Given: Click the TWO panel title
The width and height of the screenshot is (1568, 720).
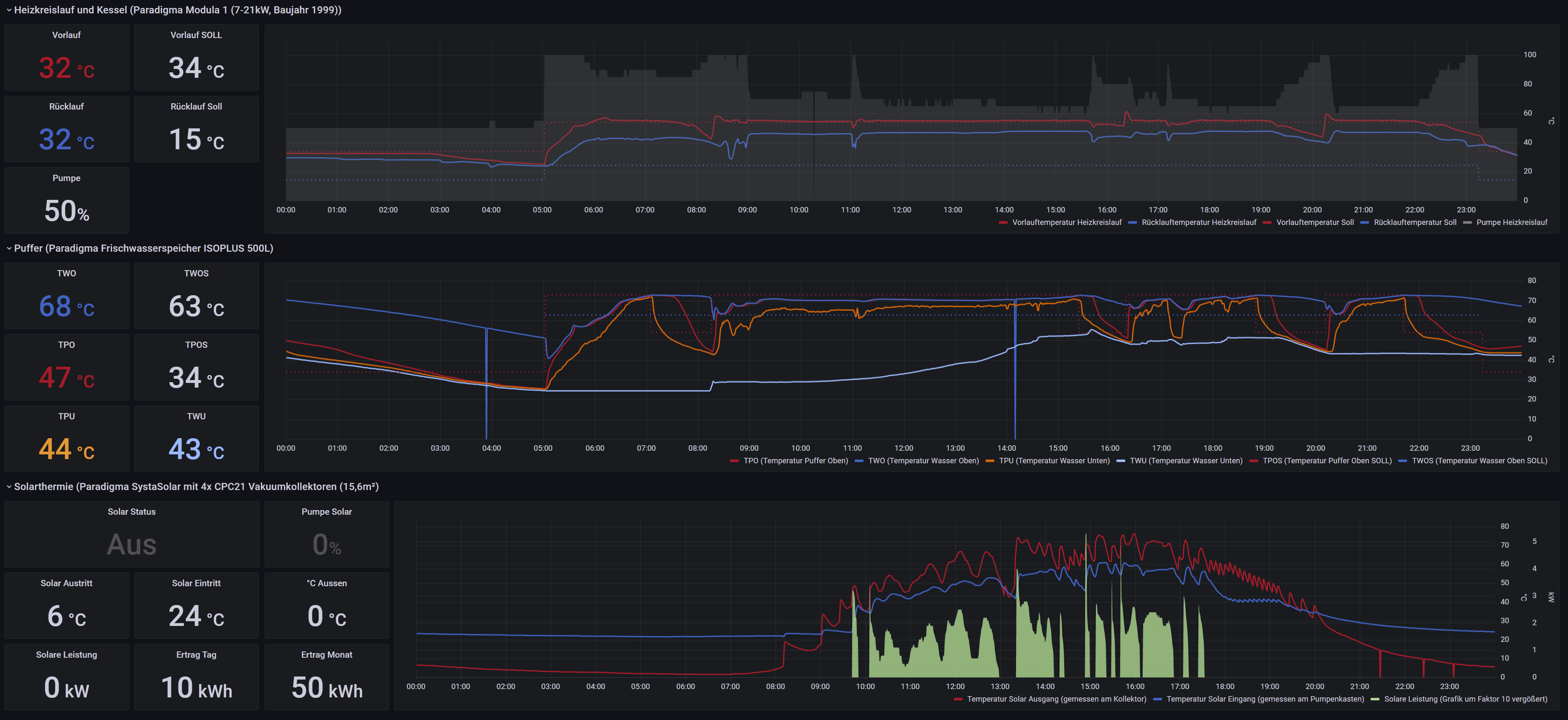Looking at the screenshot, I should pyautogui.click(x=66, y=273).
